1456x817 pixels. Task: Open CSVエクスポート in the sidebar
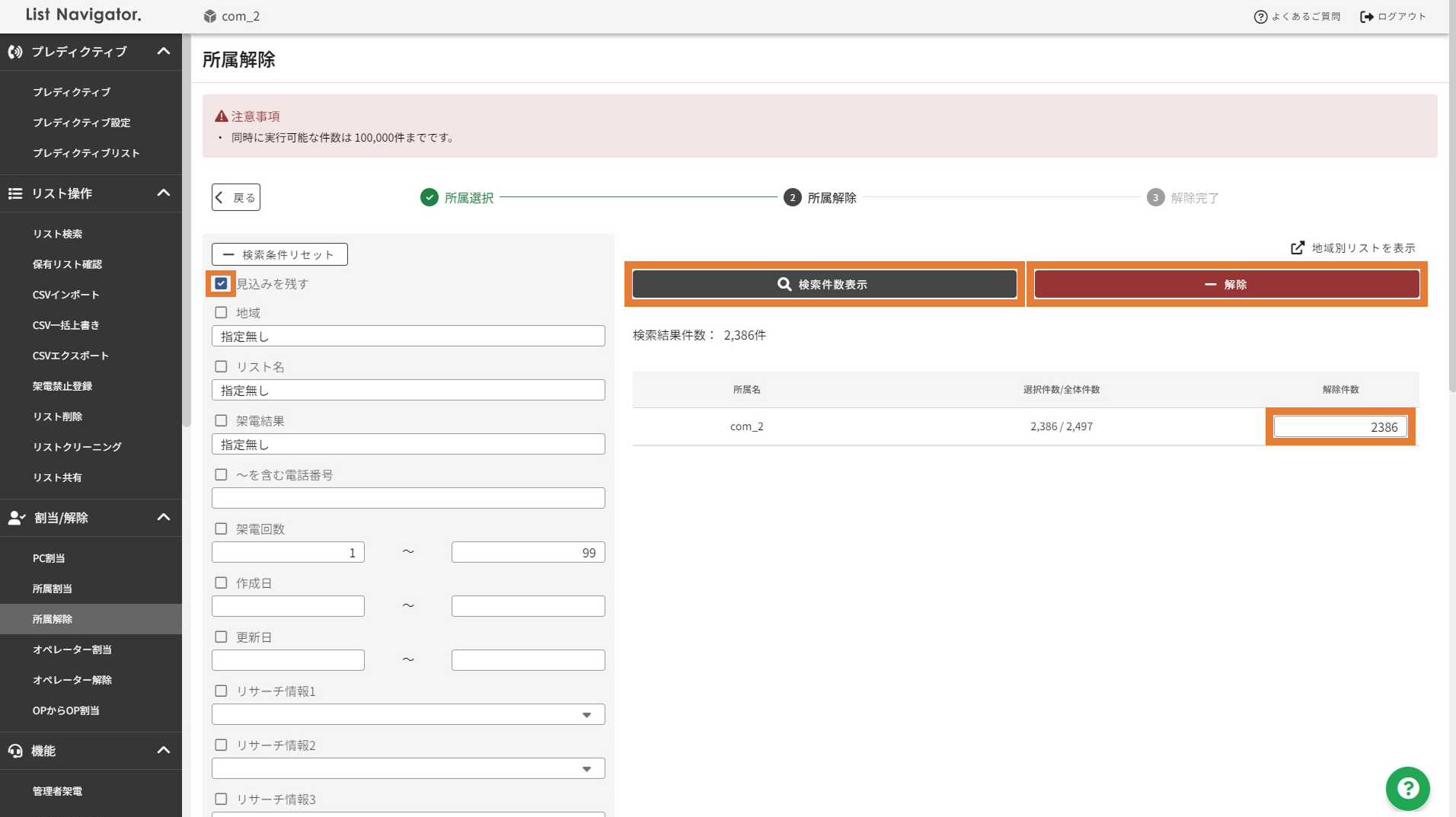click(71, 356)
